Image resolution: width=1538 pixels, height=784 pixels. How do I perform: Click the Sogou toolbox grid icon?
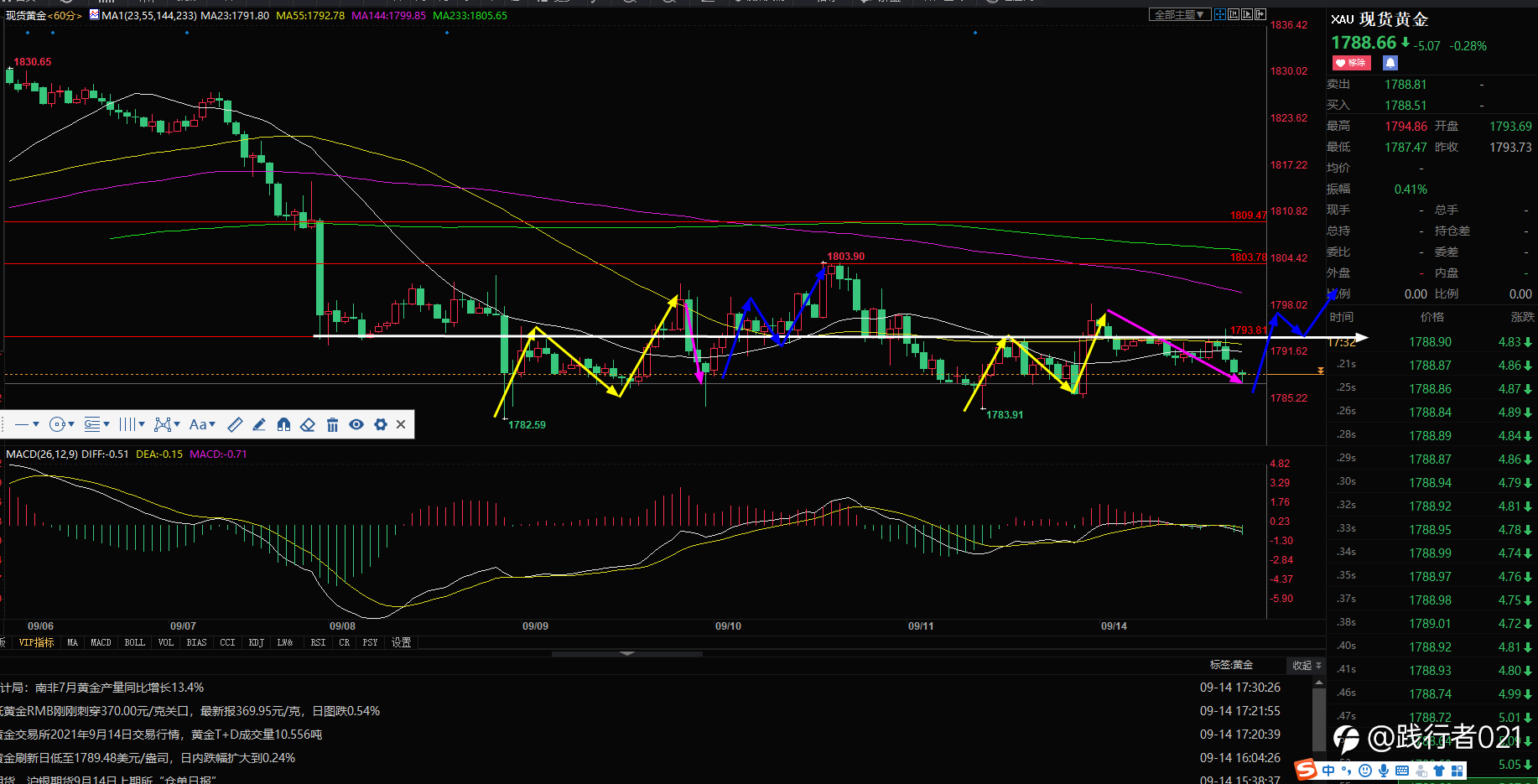tap(1457, 771)
